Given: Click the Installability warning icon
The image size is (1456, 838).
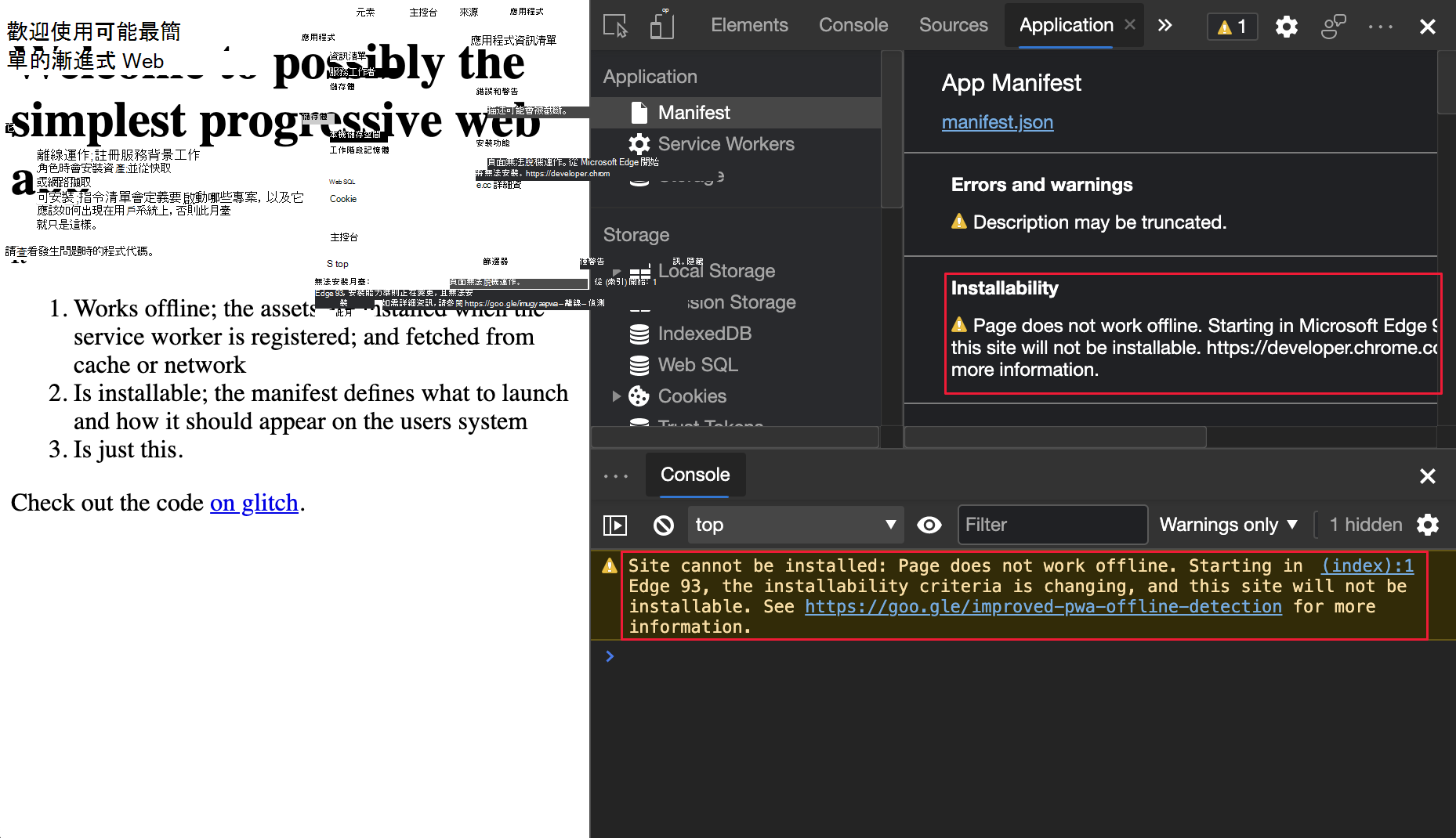Looking at the screenshot, I should point(958,324).
